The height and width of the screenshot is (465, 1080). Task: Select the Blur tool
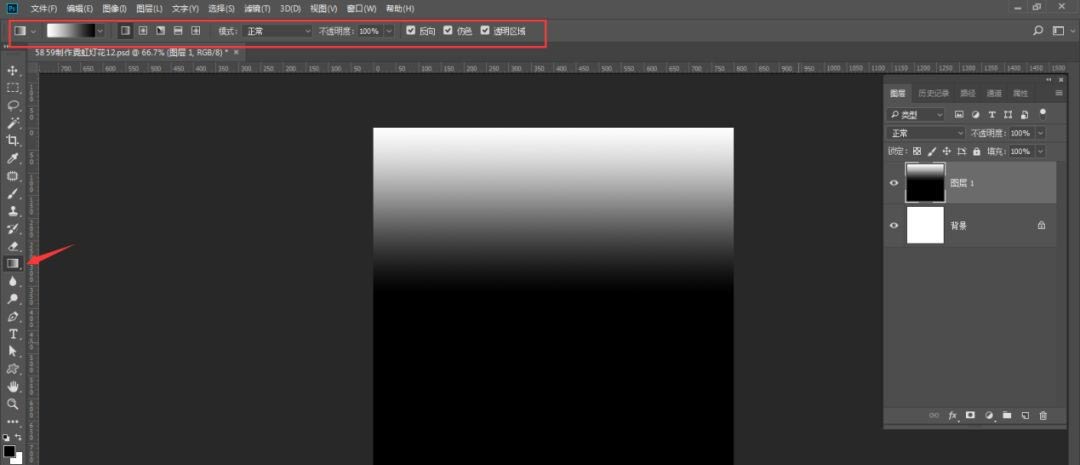click(12, 281)
